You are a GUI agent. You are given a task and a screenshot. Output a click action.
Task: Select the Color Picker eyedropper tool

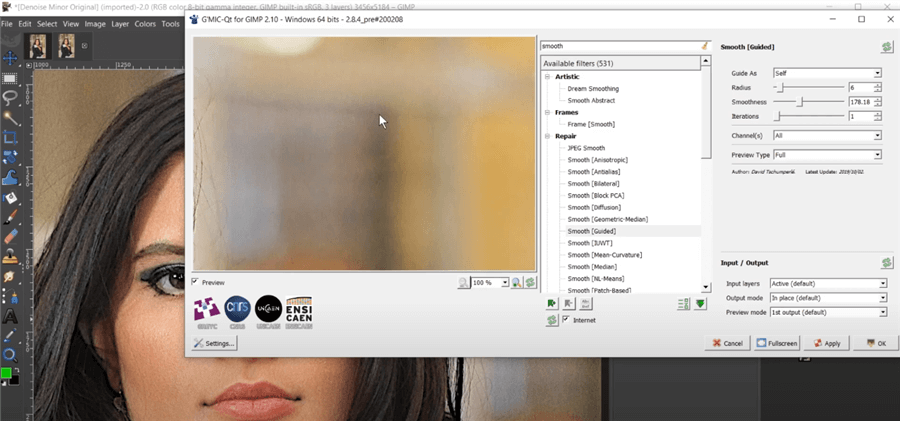(x=10, y=335)
